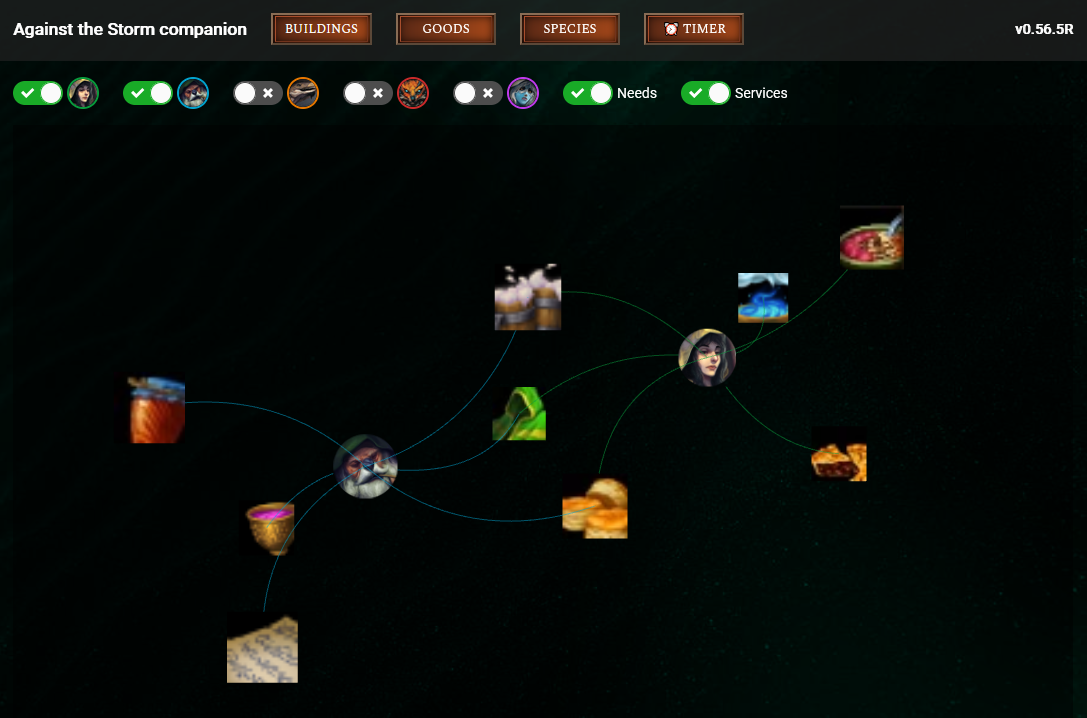
Task: Select the biscuits node
Action: click(x=595, y=507)
